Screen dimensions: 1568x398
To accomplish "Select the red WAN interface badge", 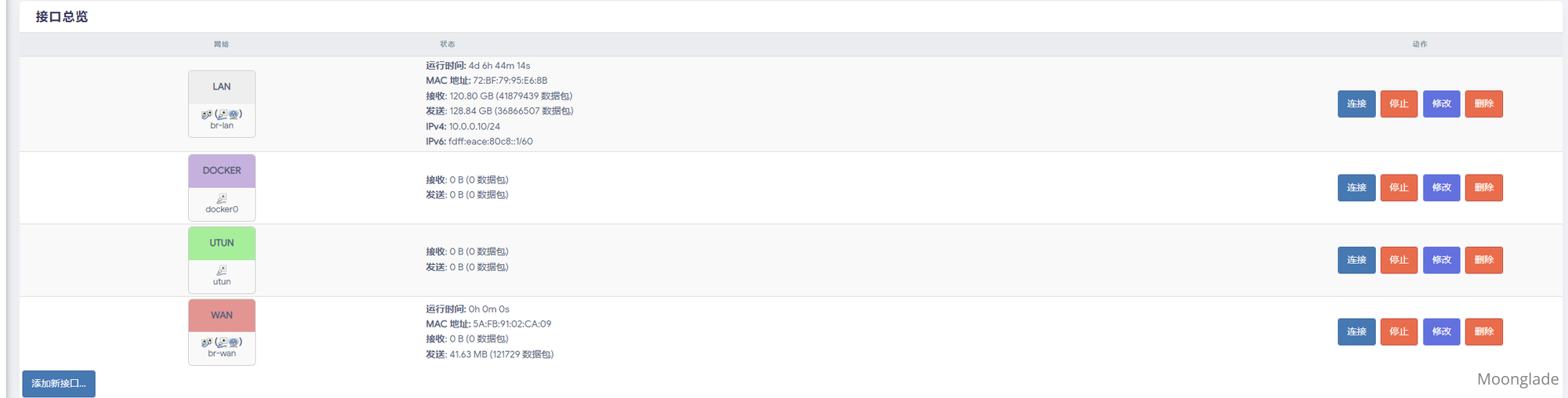I will point(222,315).
